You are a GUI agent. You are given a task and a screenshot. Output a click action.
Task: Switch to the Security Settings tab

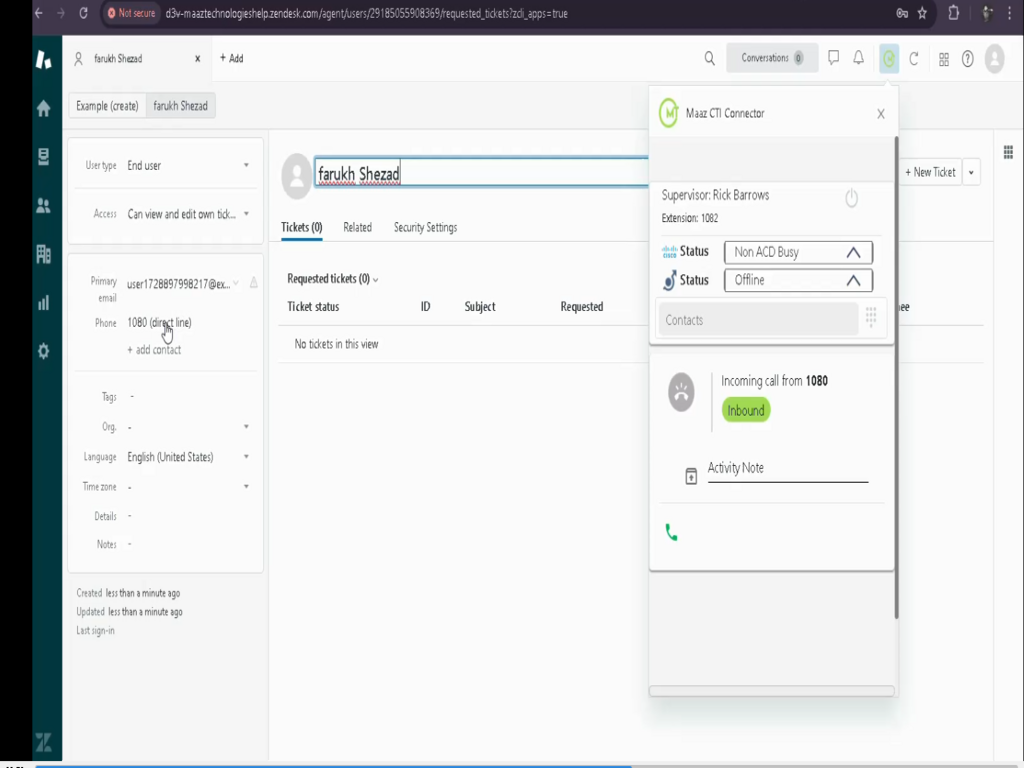[425, 228]
